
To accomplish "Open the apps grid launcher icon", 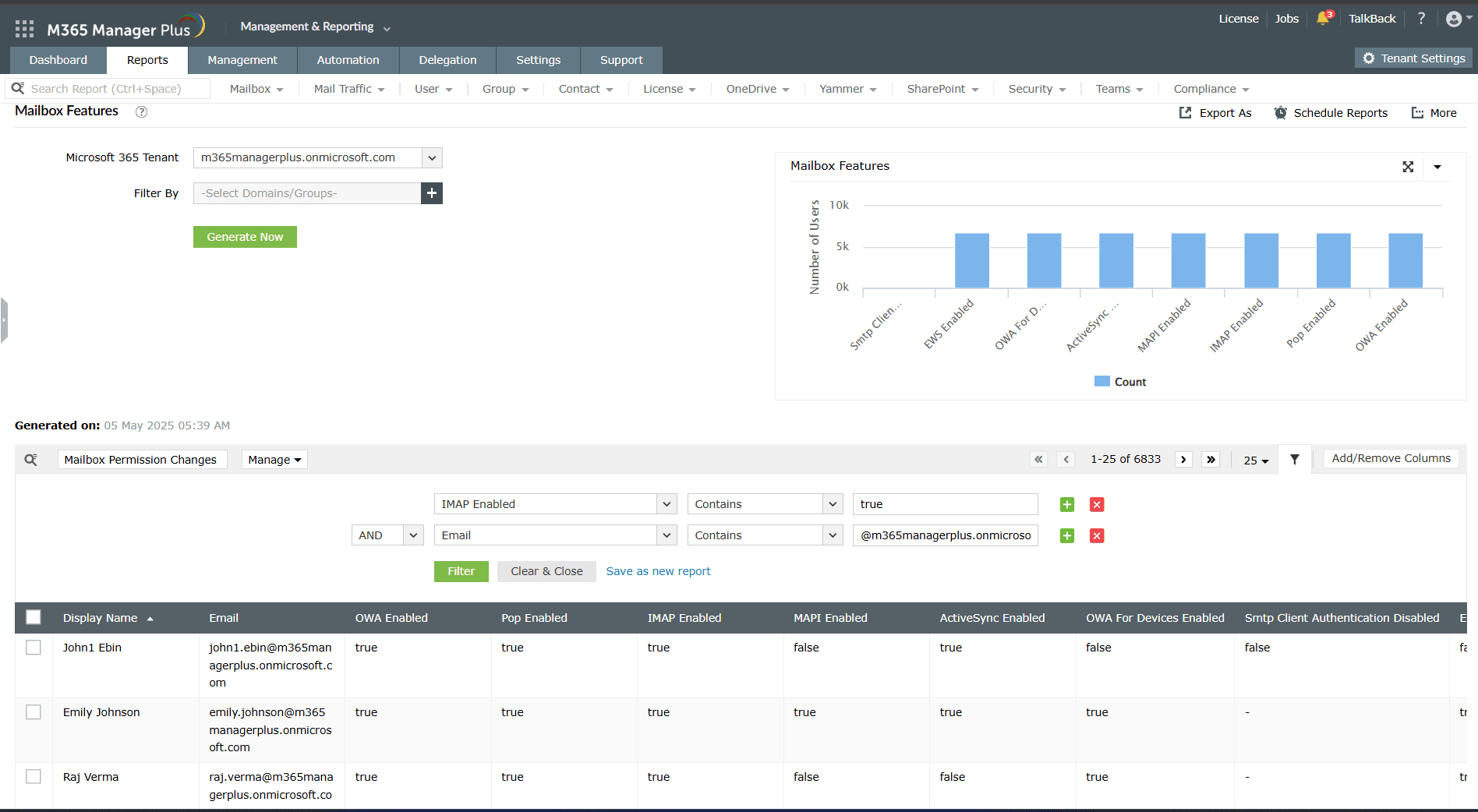I will [x=24, y=29].
